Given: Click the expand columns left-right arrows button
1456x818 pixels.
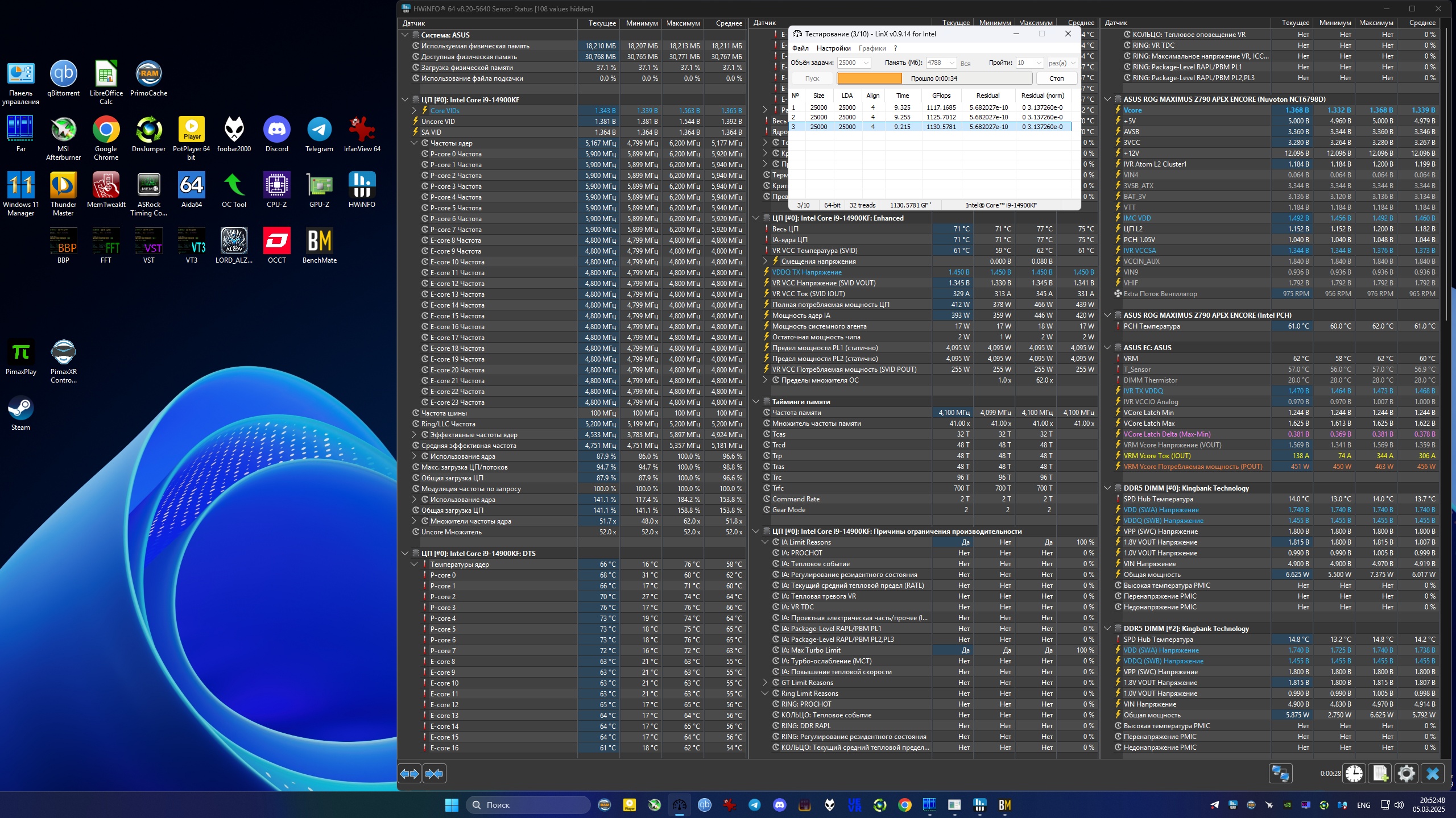Looking at the screenshot, I should click(x=409, y=774).
